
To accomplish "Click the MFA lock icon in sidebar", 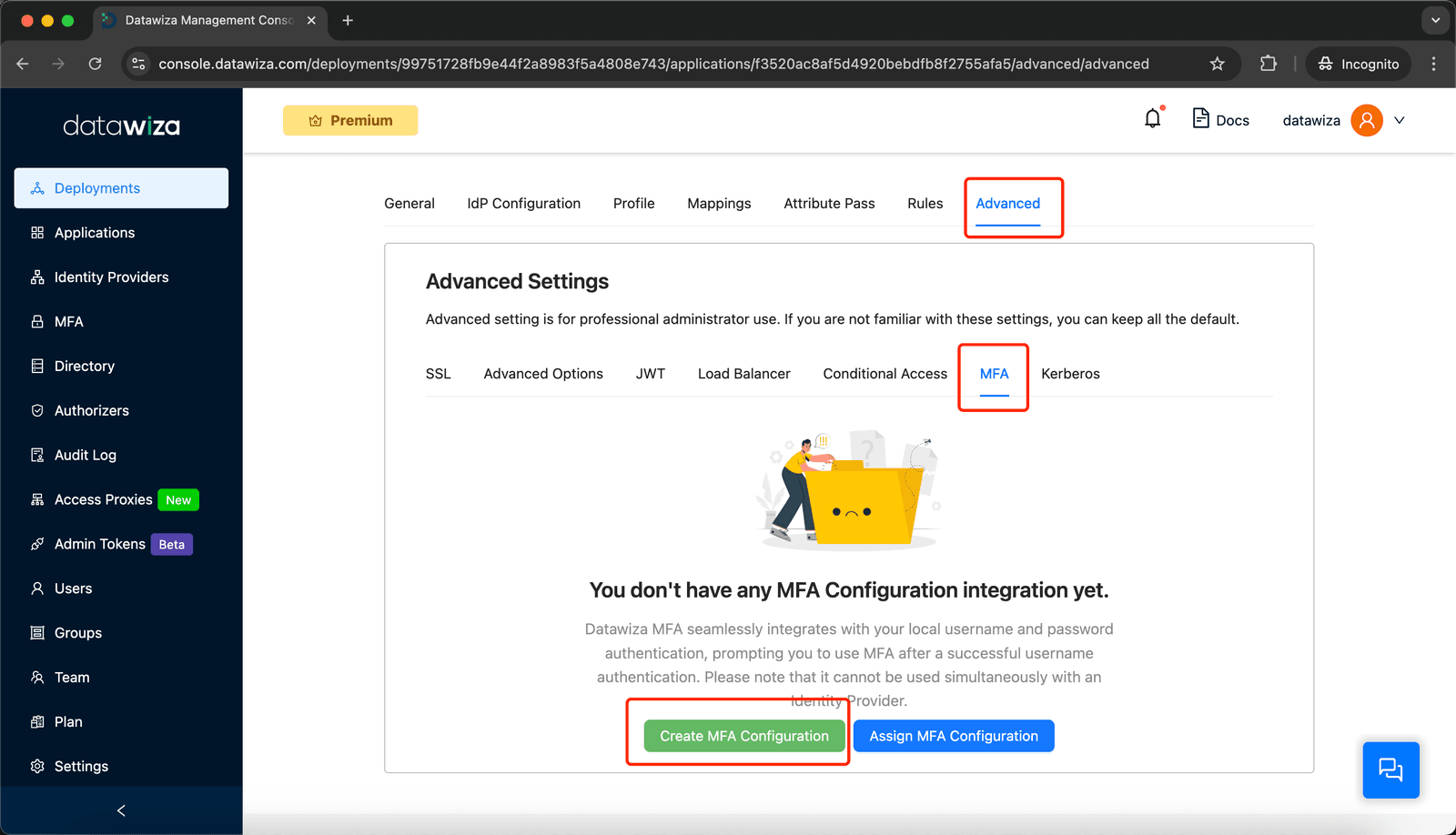I will (x=37, y=322).
